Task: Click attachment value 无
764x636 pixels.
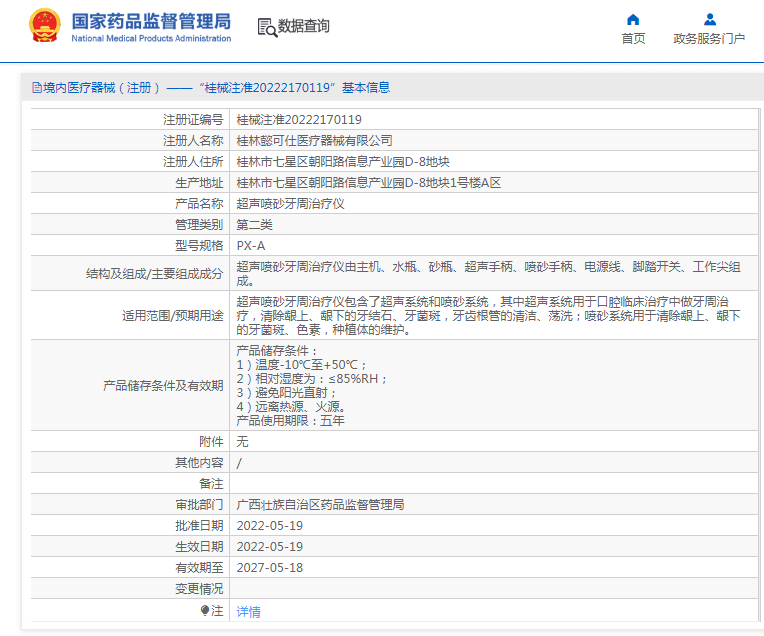Action: coord(242,442)
